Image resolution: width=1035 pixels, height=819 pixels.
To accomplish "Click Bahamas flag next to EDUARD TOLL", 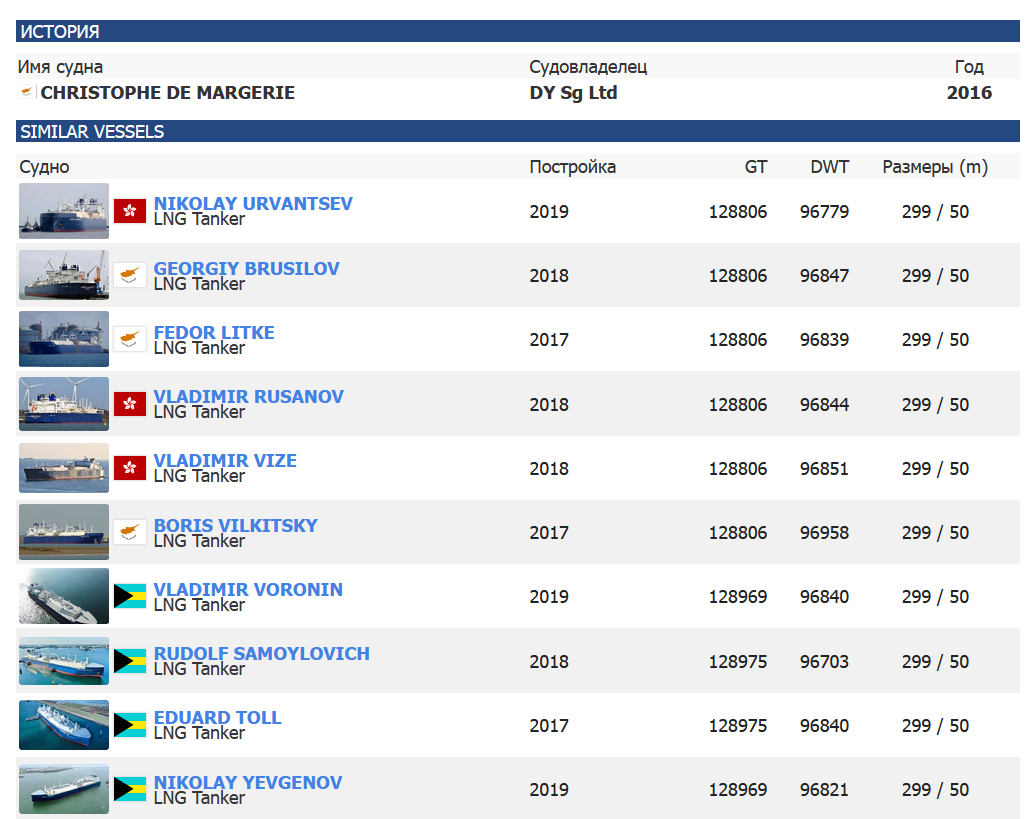I will pos(130,725).
